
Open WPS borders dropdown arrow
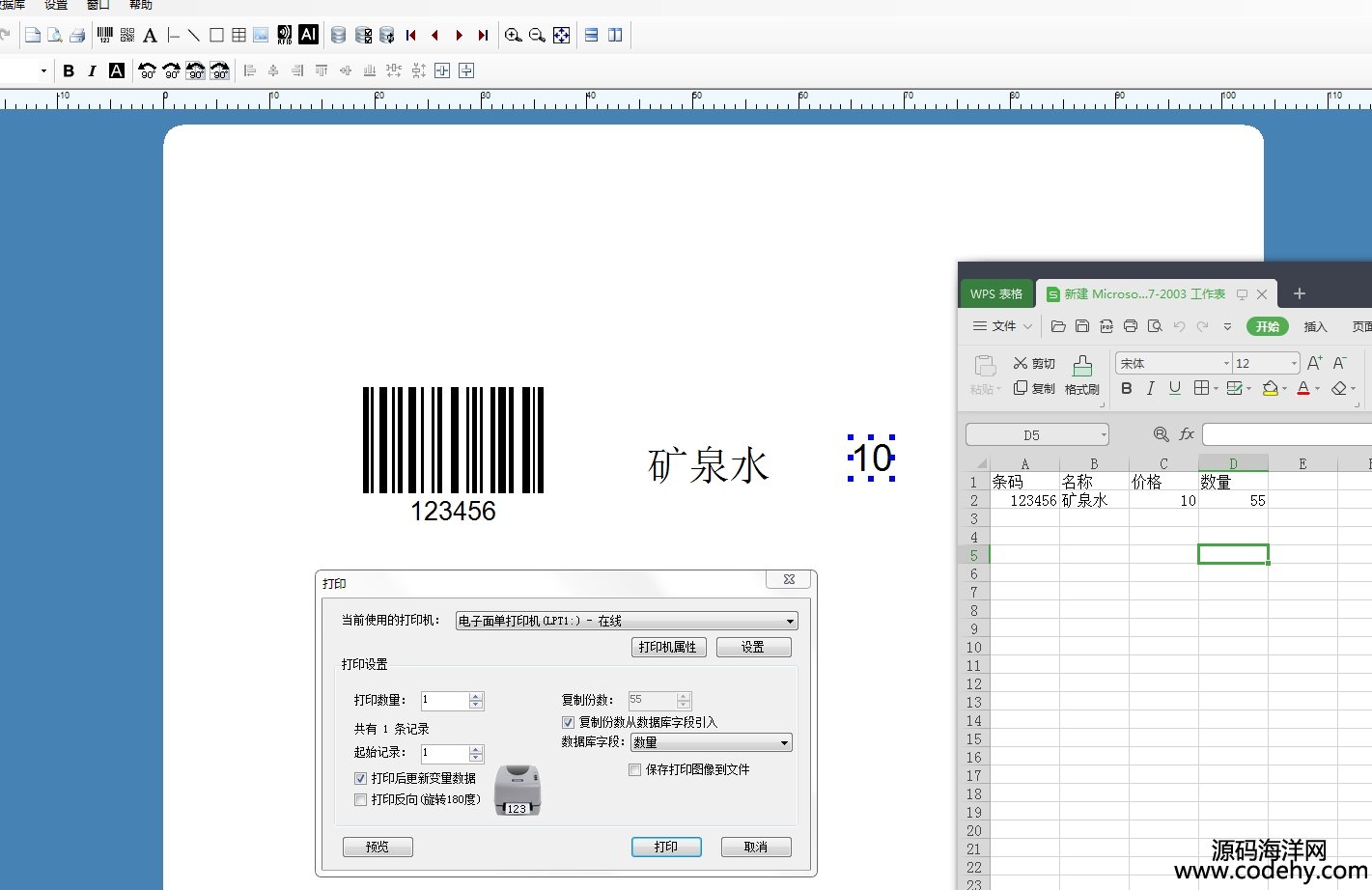[x=1216, y=389]
